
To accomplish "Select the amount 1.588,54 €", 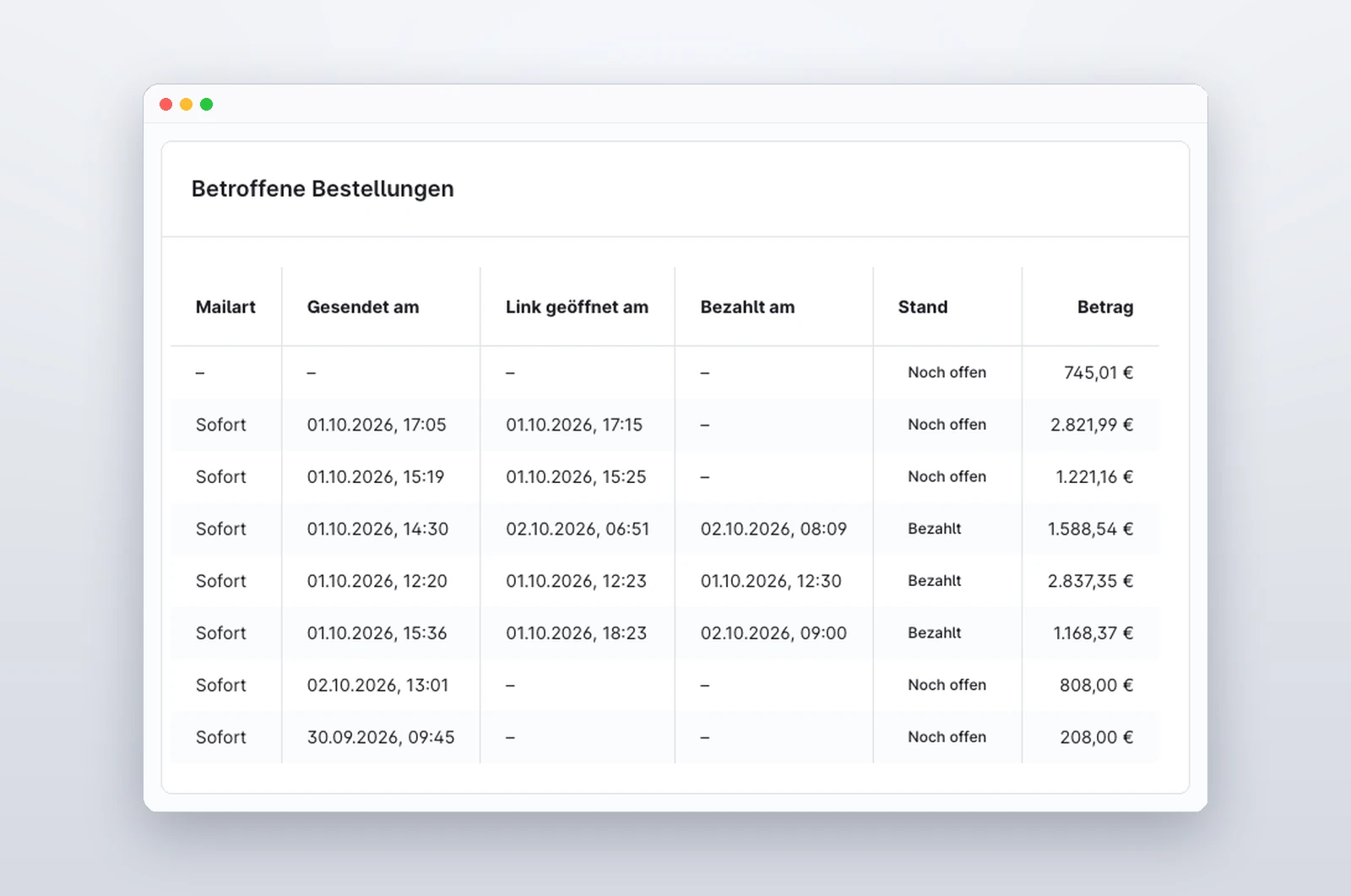I will point(1091,529).
